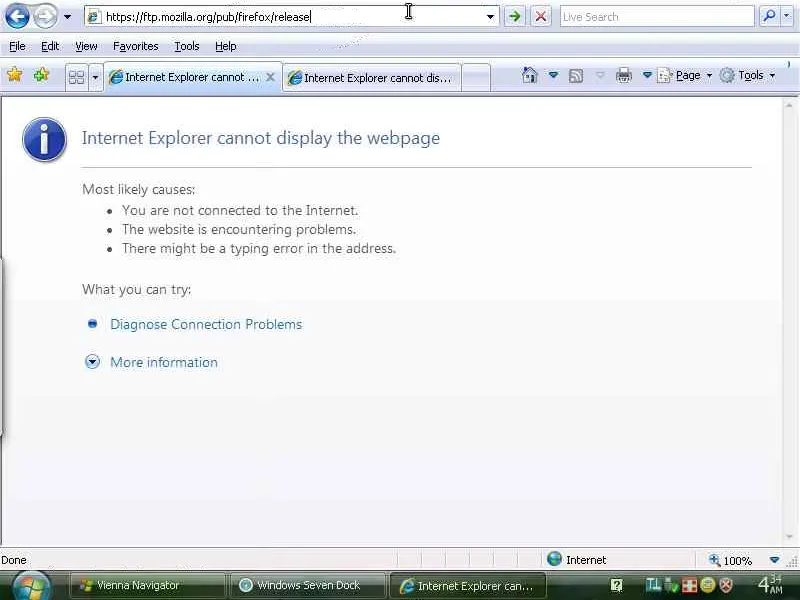The width and height of the screenshot is (800, 600).
Task: Click the question mark tray icon
Action: pyautogui.click(x=616, y=585)
